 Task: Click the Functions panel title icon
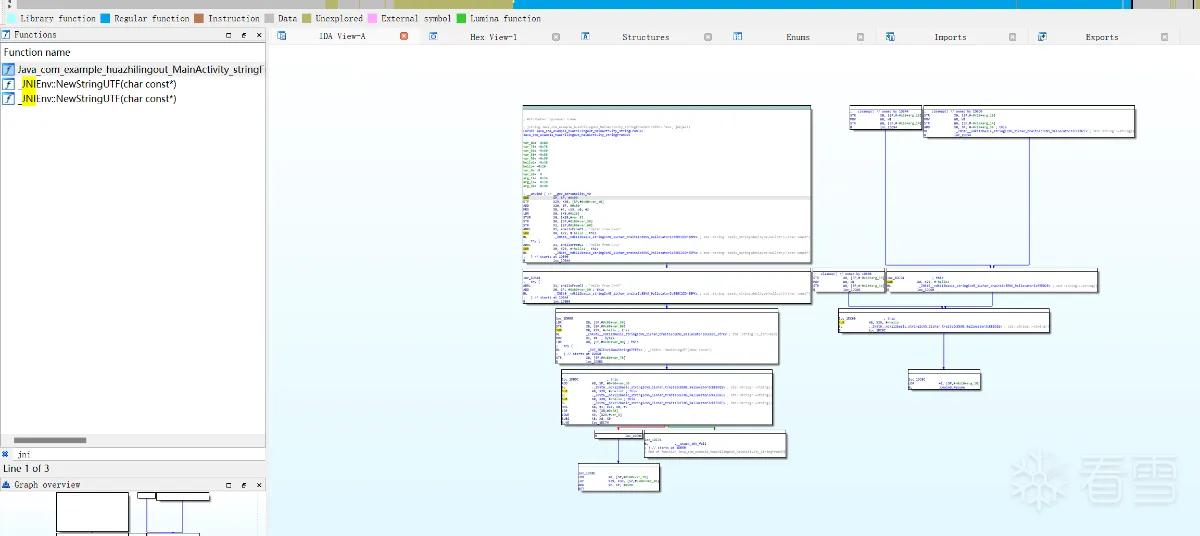[x=6, y=35]
